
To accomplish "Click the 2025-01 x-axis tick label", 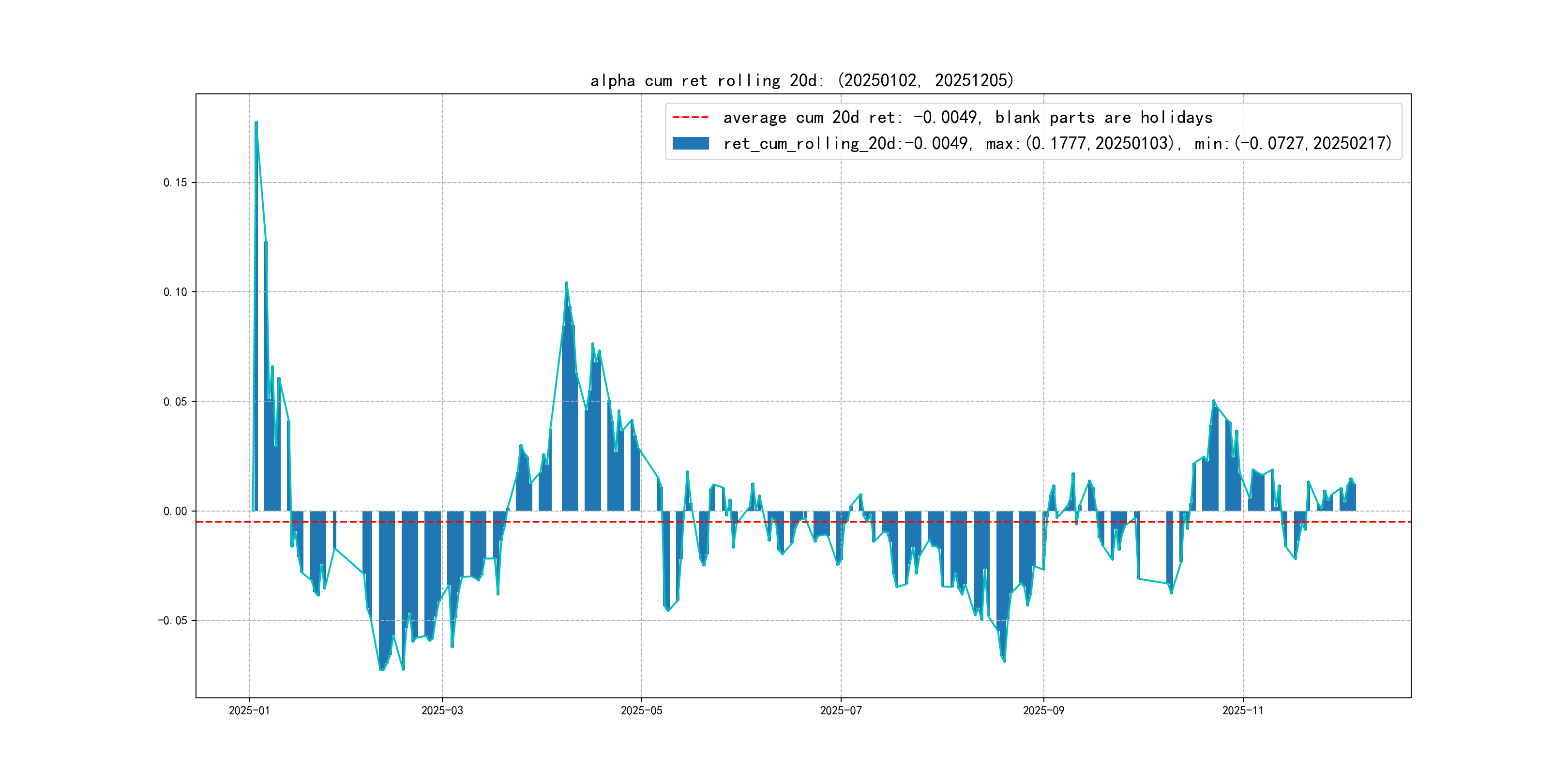I will (249, 710).
